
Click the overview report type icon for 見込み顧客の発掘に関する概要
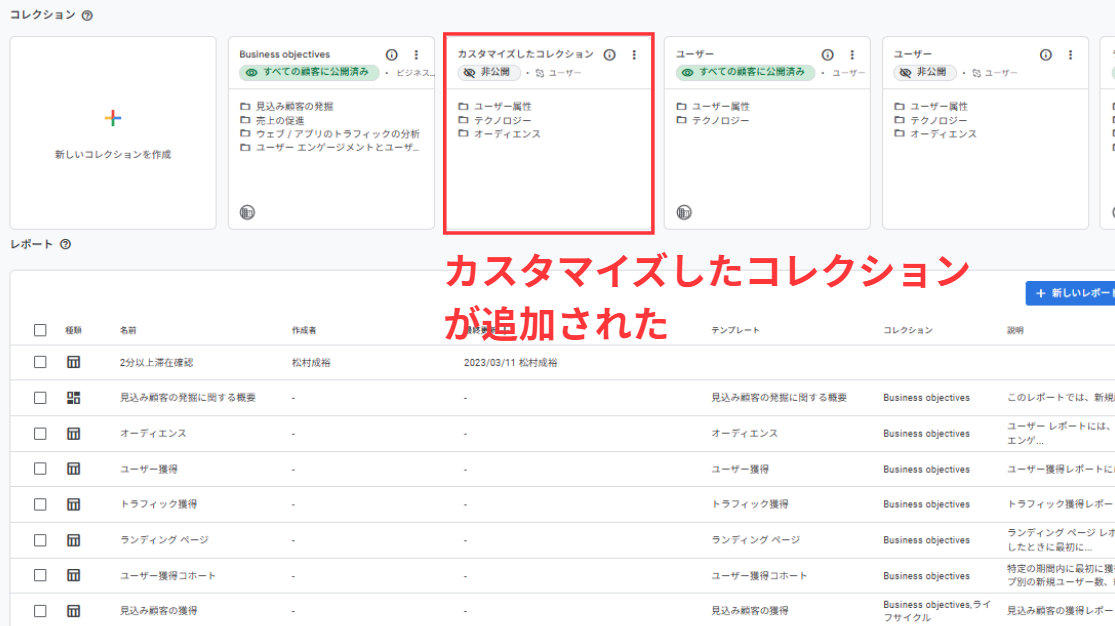pyautogui.click(x=73, y=398)
